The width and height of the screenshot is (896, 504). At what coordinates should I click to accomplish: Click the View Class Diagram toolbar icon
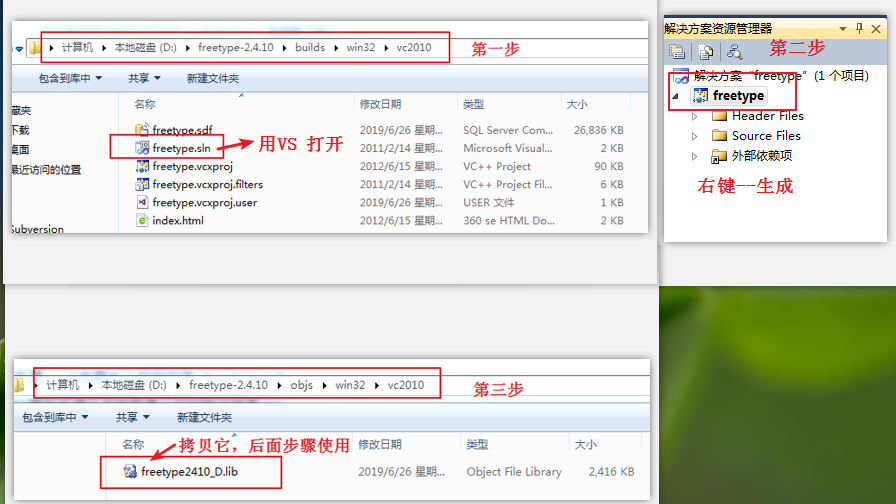click(734, 52)
